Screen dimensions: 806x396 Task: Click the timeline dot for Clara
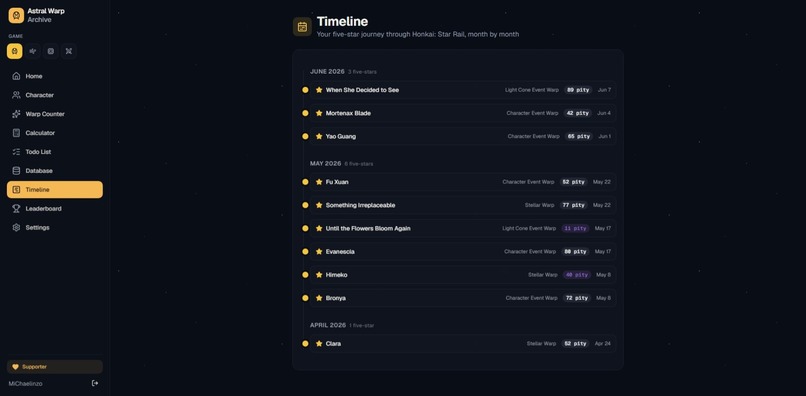pyautogui.click(x=305, y=344)
